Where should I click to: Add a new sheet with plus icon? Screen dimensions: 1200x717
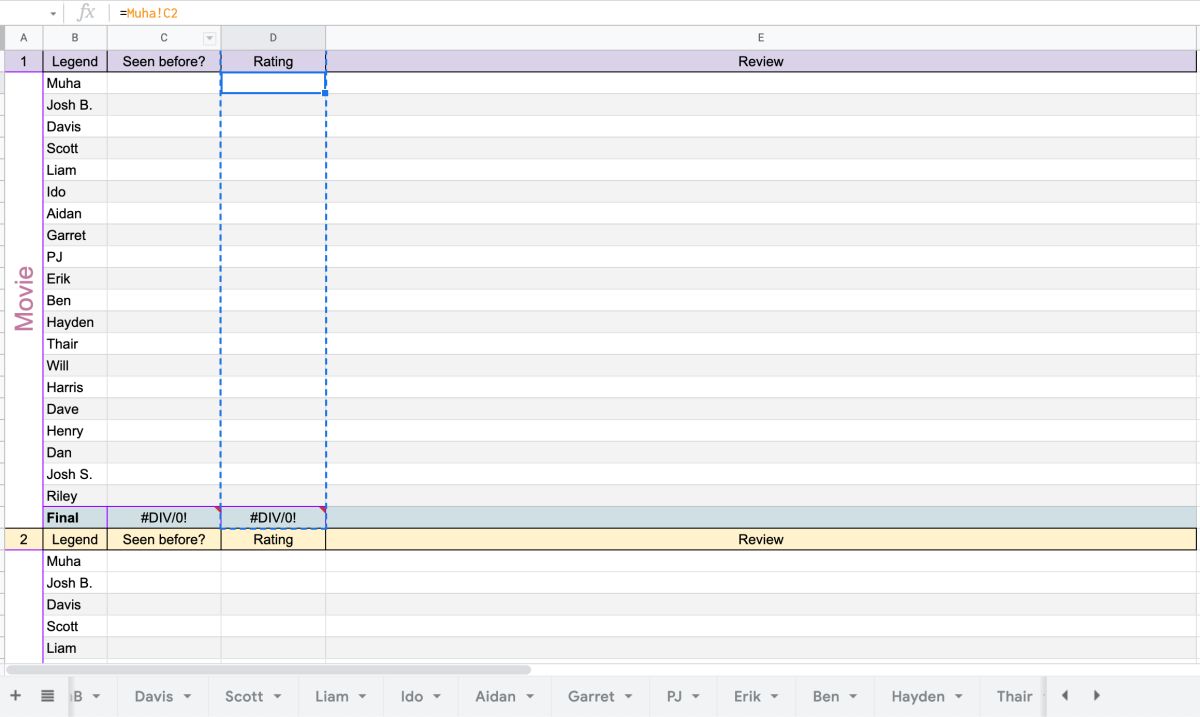pyautogui.click(x=15, y=696)
